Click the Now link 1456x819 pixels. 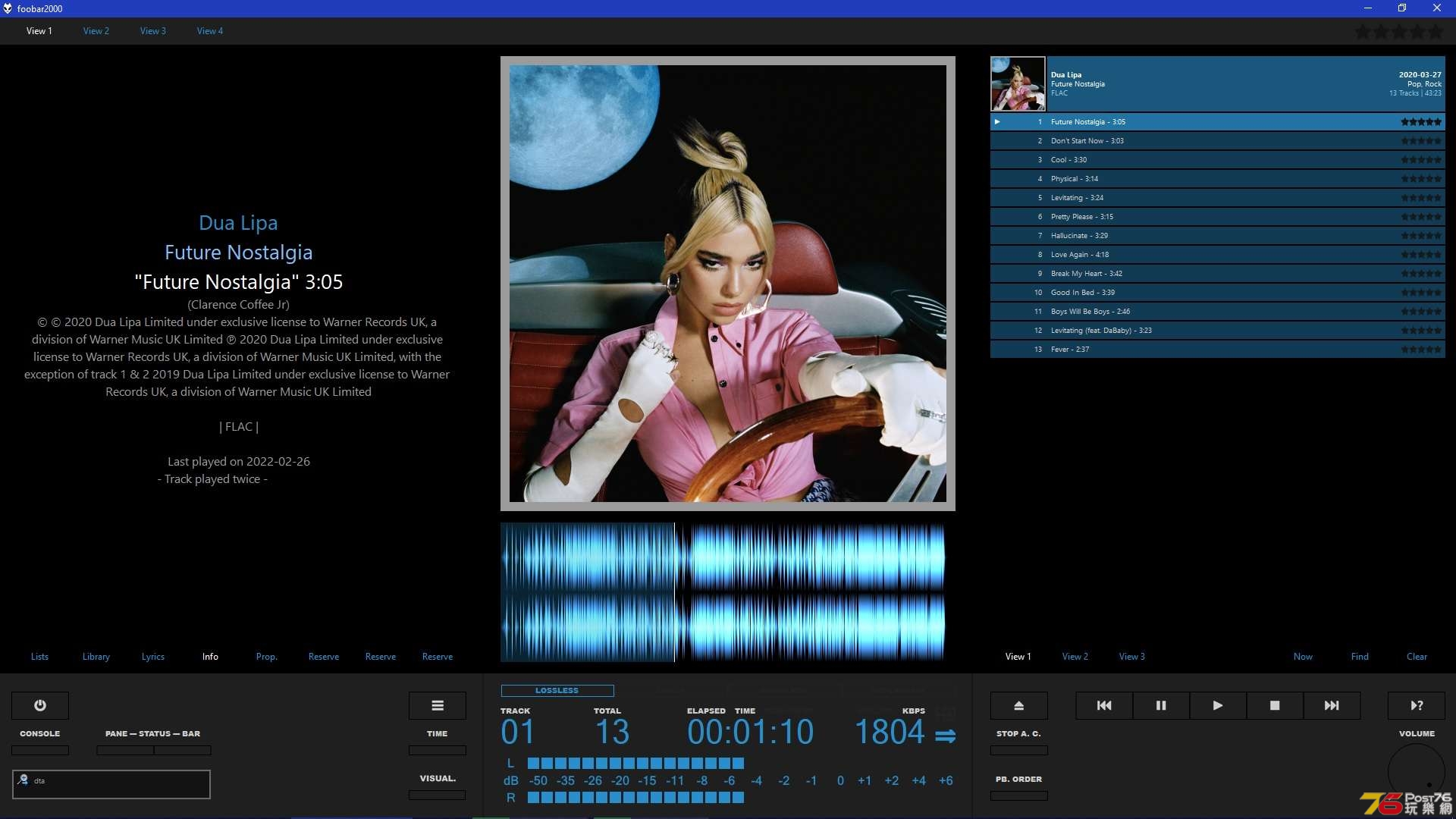coord(1303,657)
